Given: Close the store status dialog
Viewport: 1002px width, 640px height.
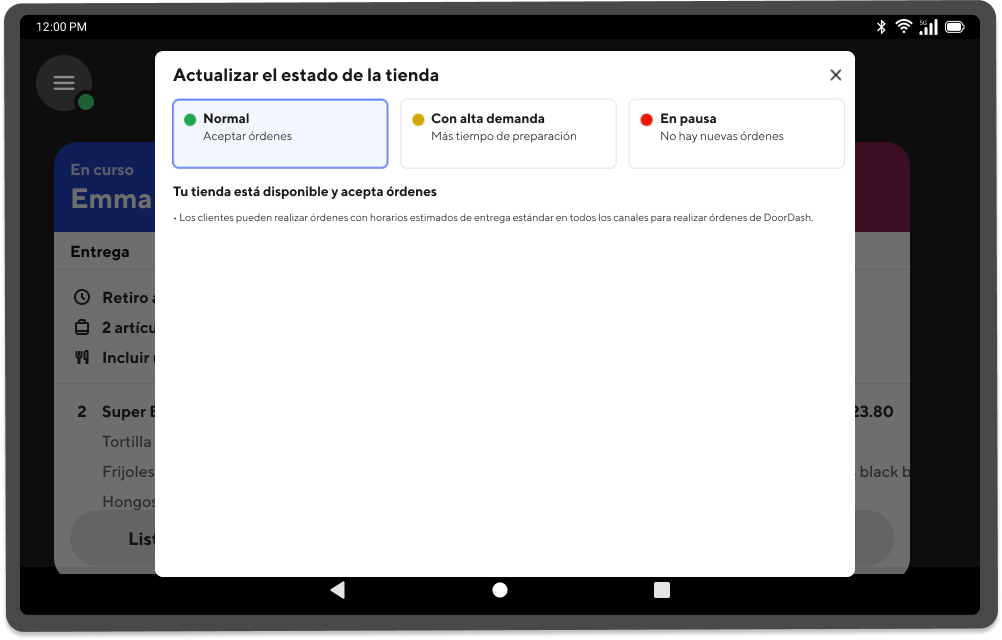Looking at the screenshot, I should 836,74.
